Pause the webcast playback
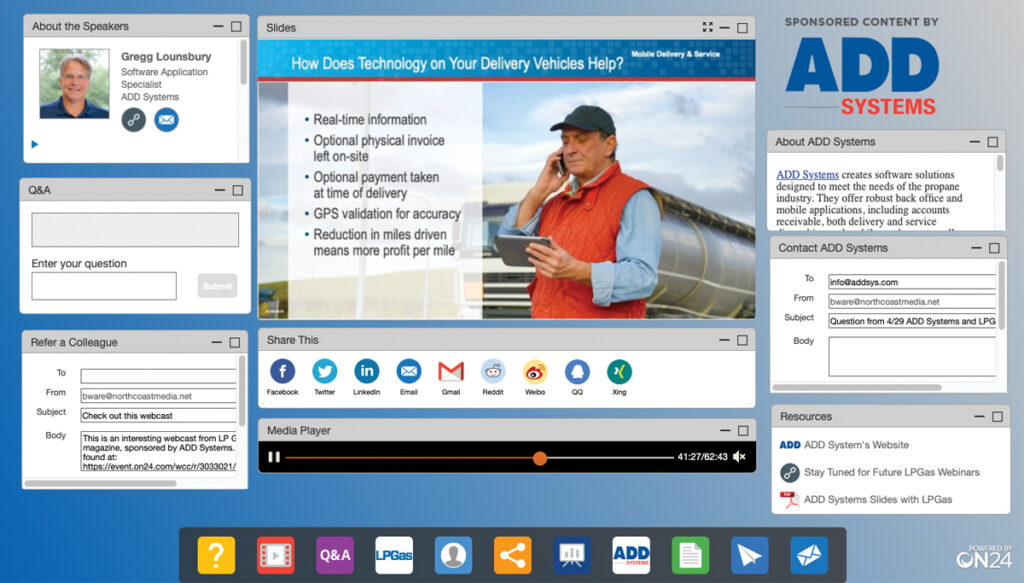The height and width of the screenshot is (583, 1024). 274,457
